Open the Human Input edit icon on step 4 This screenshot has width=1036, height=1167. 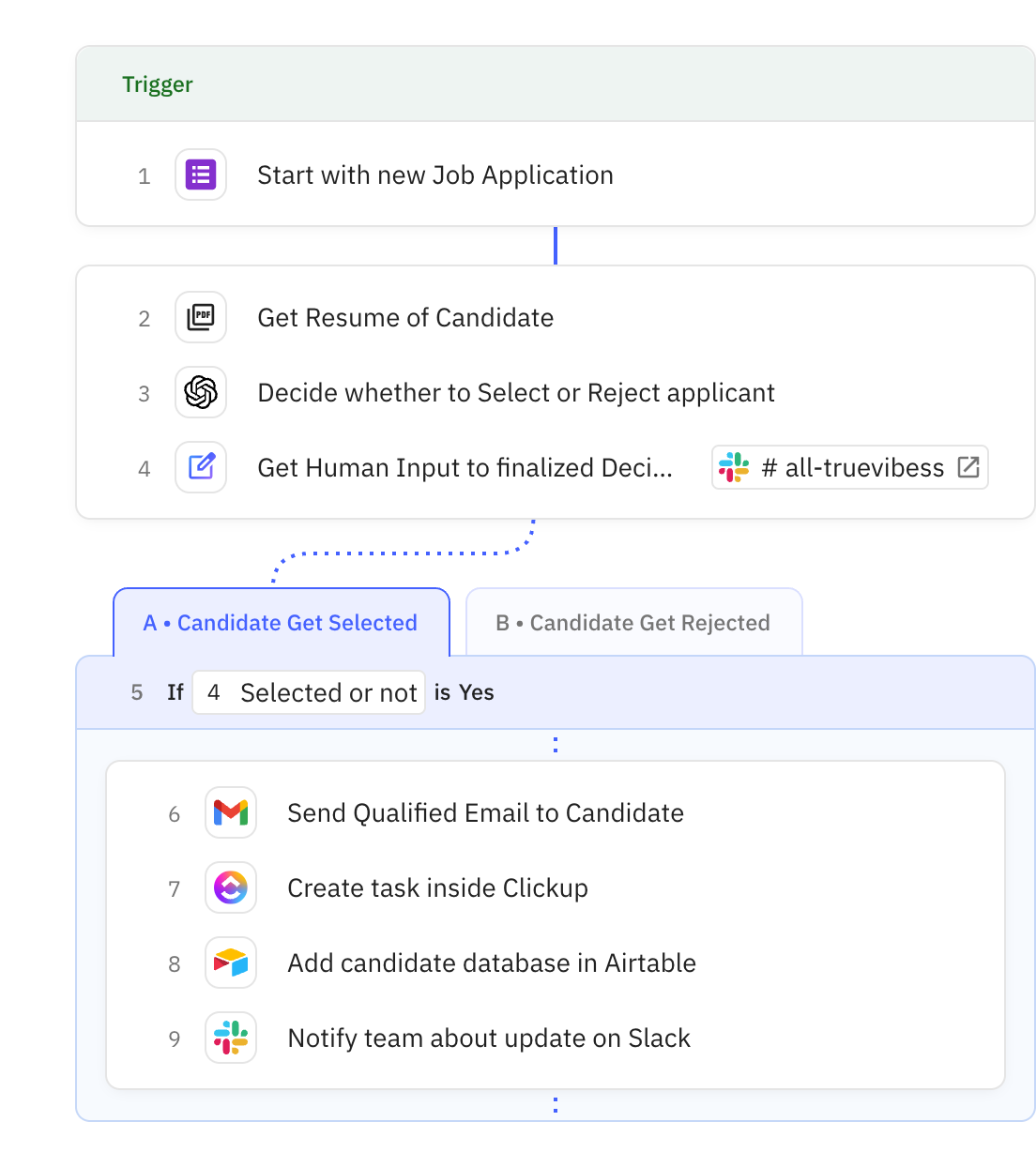pyautogui.click(x=200, y=467)
